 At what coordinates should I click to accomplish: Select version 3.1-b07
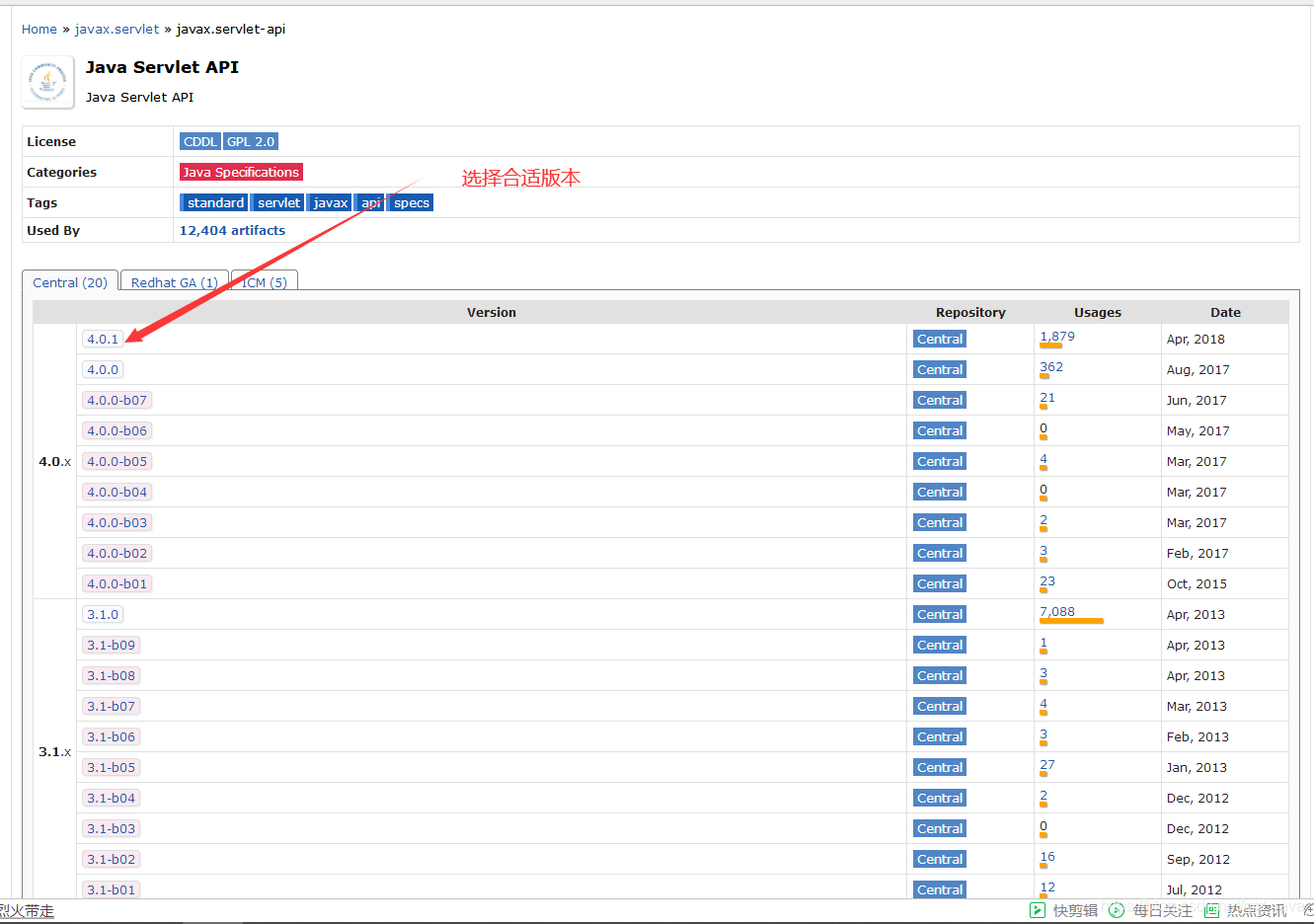coord(111,706)
